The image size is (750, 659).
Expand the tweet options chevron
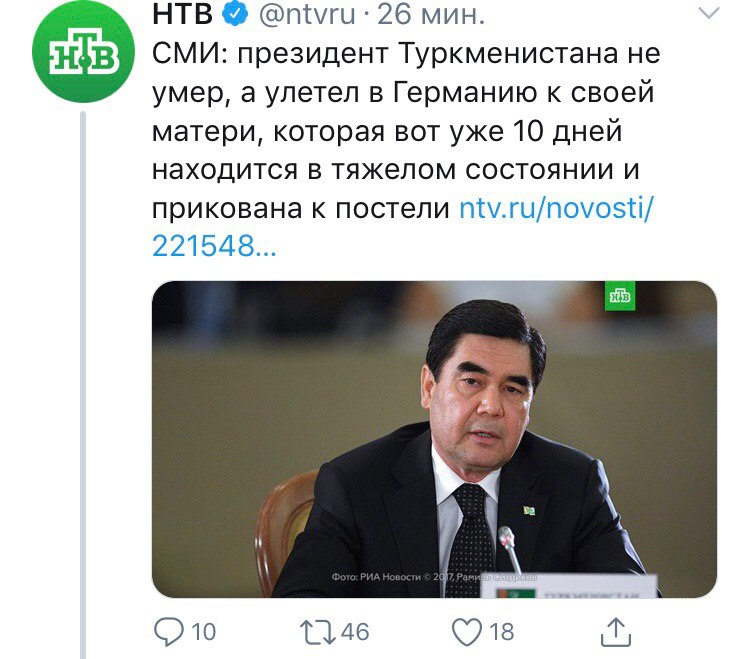pyautogui.click(x=708, y=13)
